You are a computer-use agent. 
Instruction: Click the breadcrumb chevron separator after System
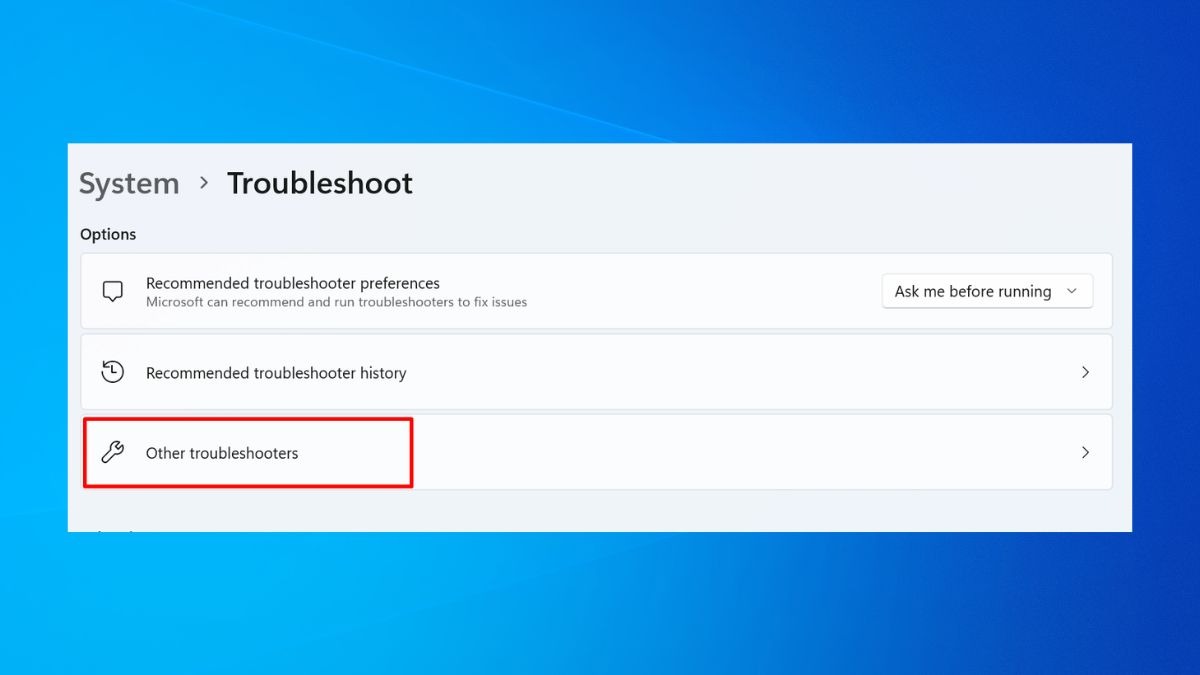(204, 183)
